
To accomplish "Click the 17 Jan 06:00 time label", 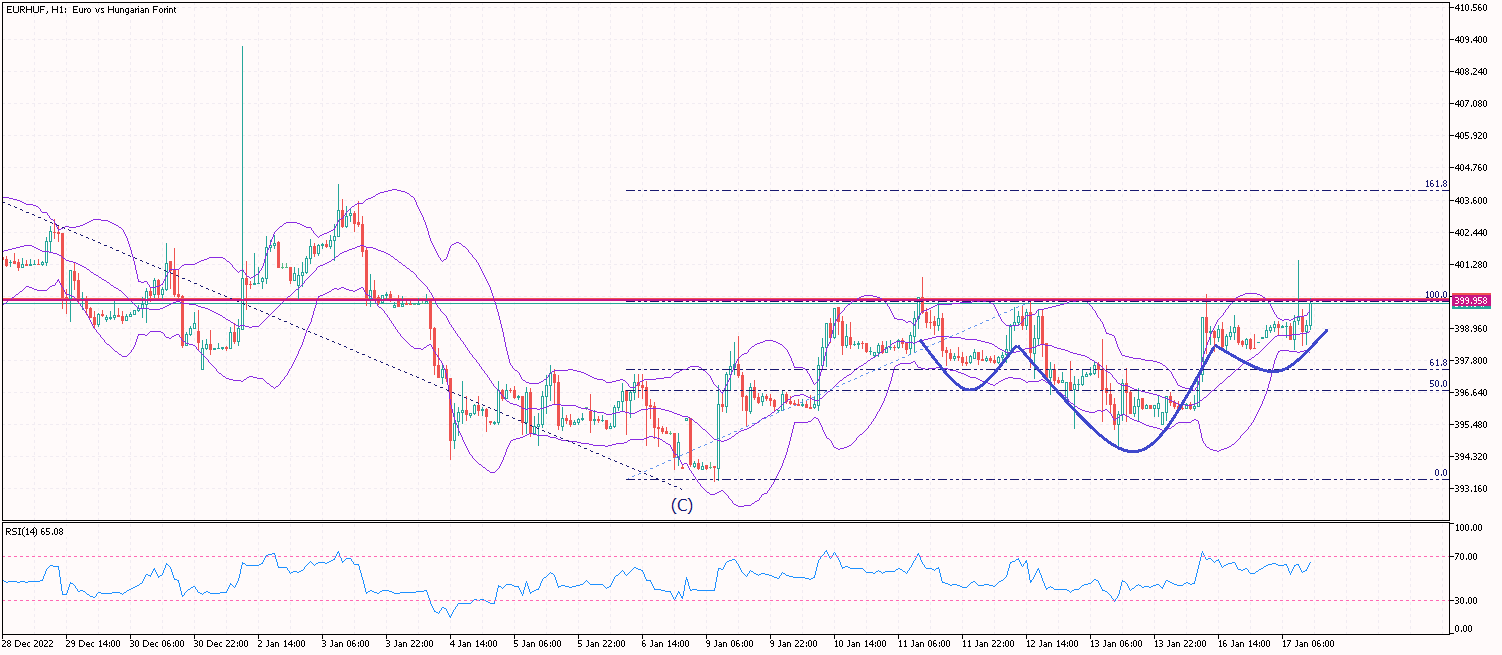I will (1308, 645).
